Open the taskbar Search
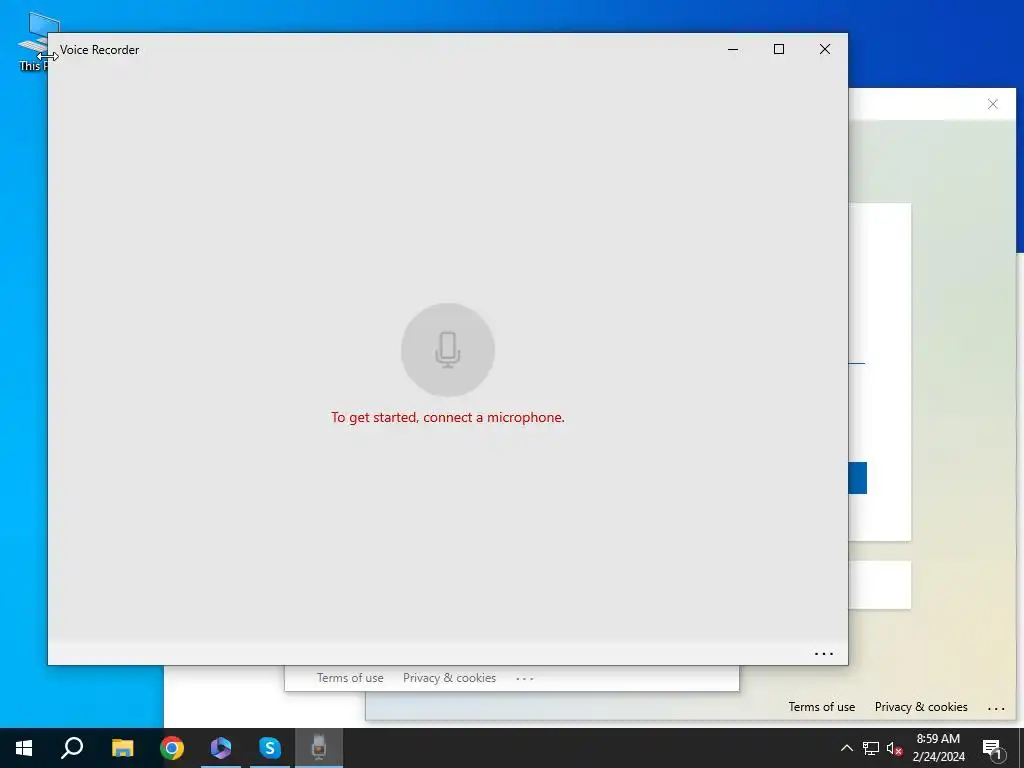1024x768 pixels. tap(72, 748)
